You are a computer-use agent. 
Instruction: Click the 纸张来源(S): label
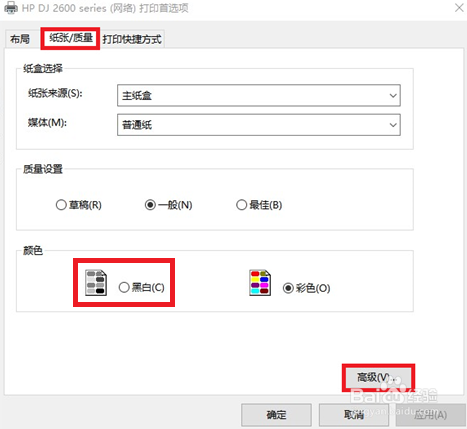coord(55,93)
